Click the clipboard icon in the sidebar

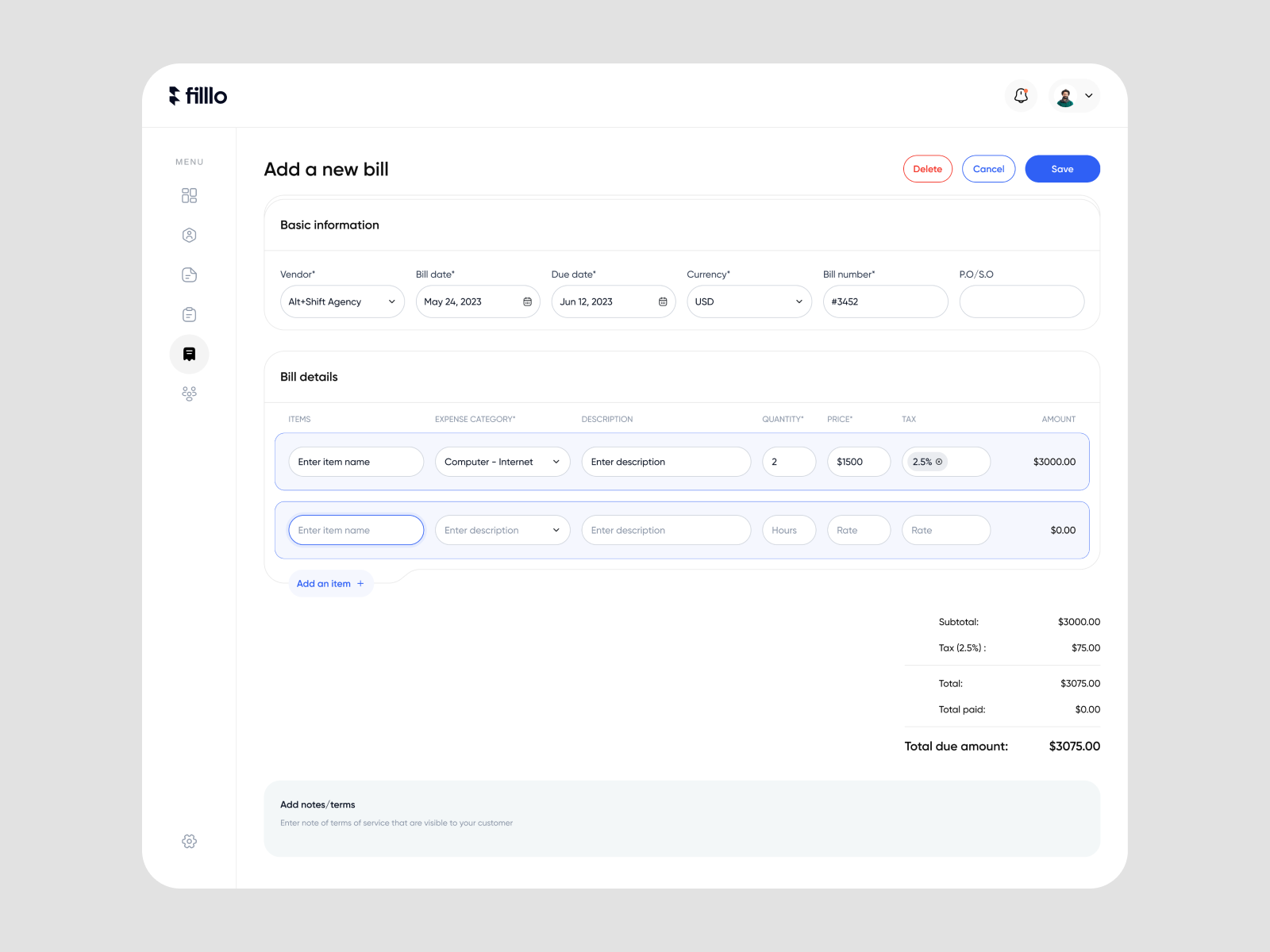[189, 314]
